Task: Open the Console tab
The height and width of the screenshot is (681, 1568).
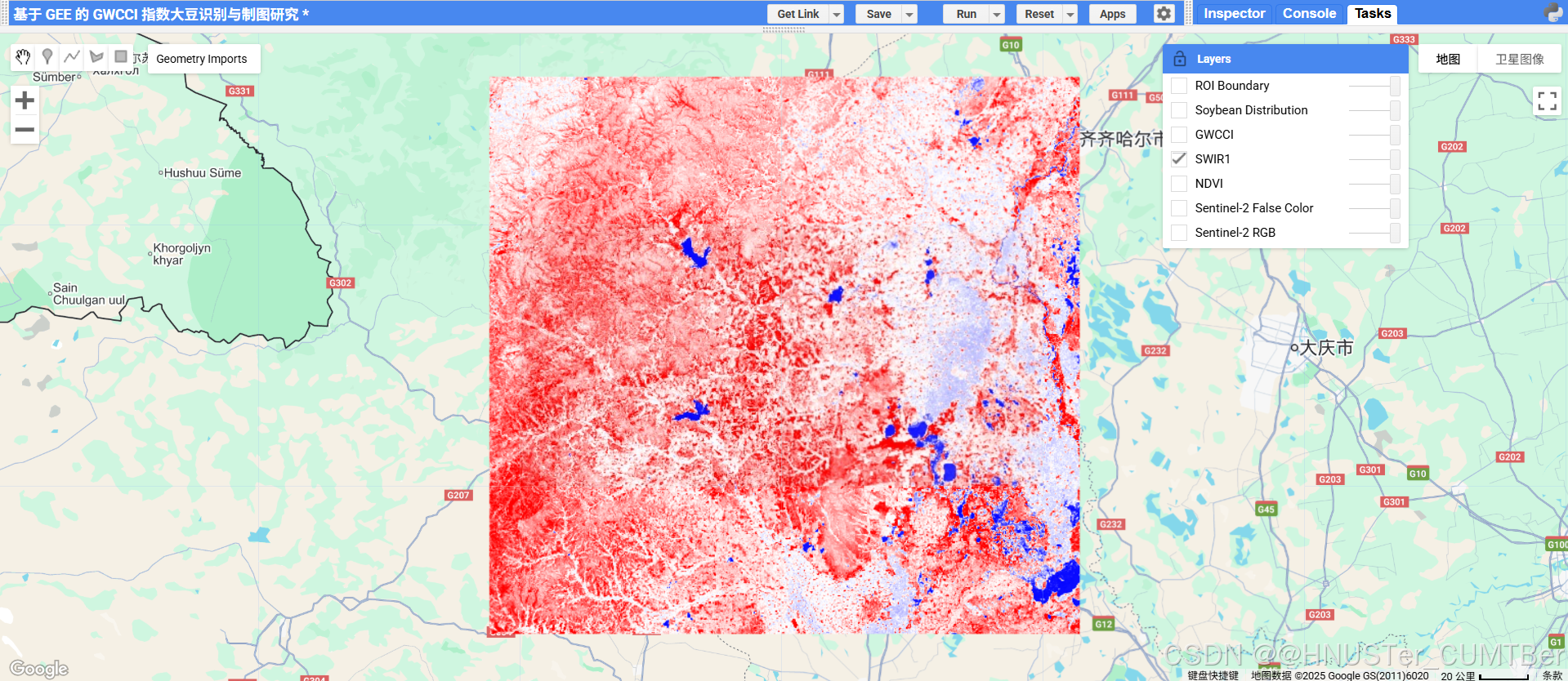Action: 1309,13
